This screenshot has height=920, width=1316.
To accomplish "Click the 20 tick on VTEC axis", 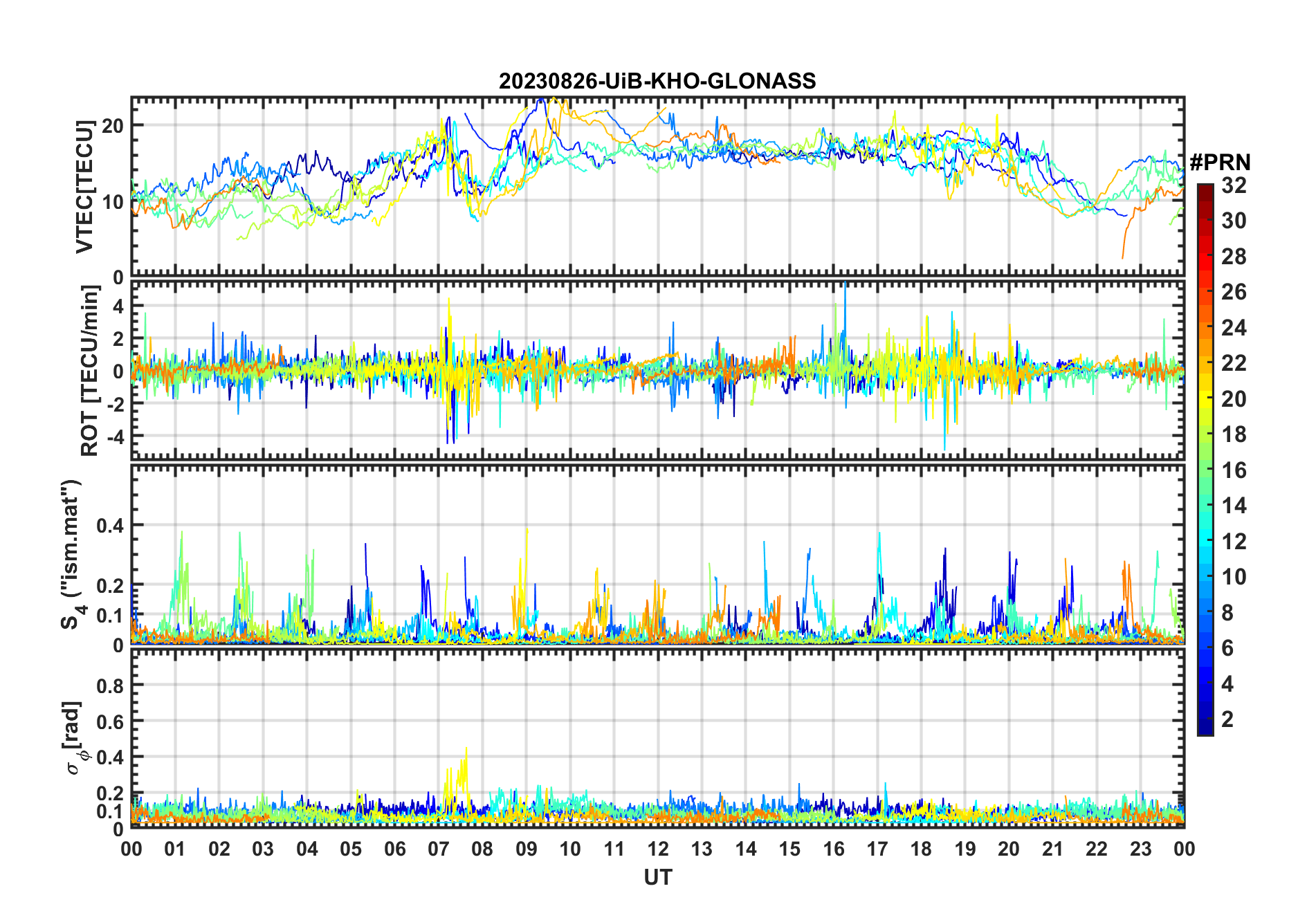I will [x=113, y=126].
